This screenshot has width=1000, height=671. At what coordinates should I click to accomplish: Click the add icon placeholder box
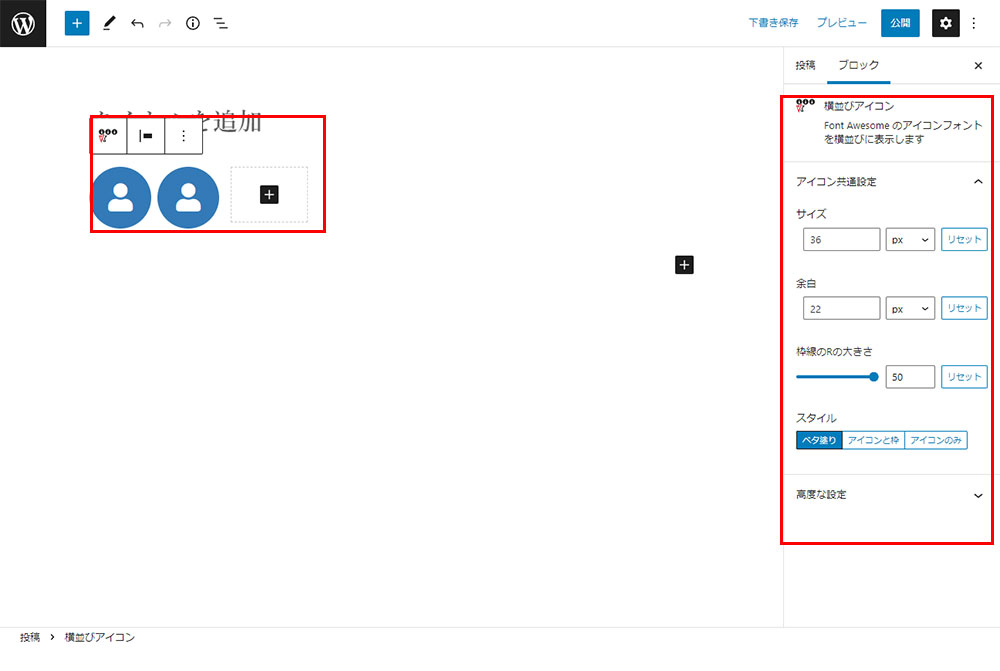coord(269,194)
